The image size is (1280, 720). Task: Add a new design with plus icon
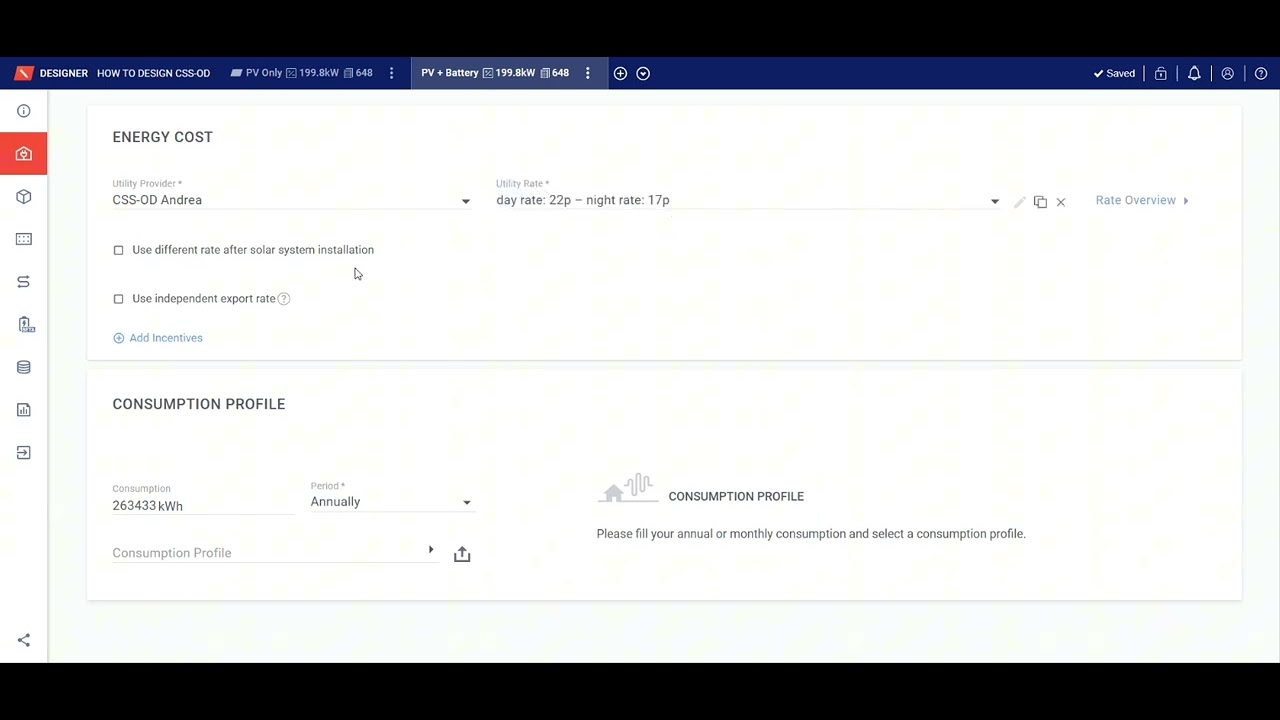pyautogui.click(x=620, y=73)
